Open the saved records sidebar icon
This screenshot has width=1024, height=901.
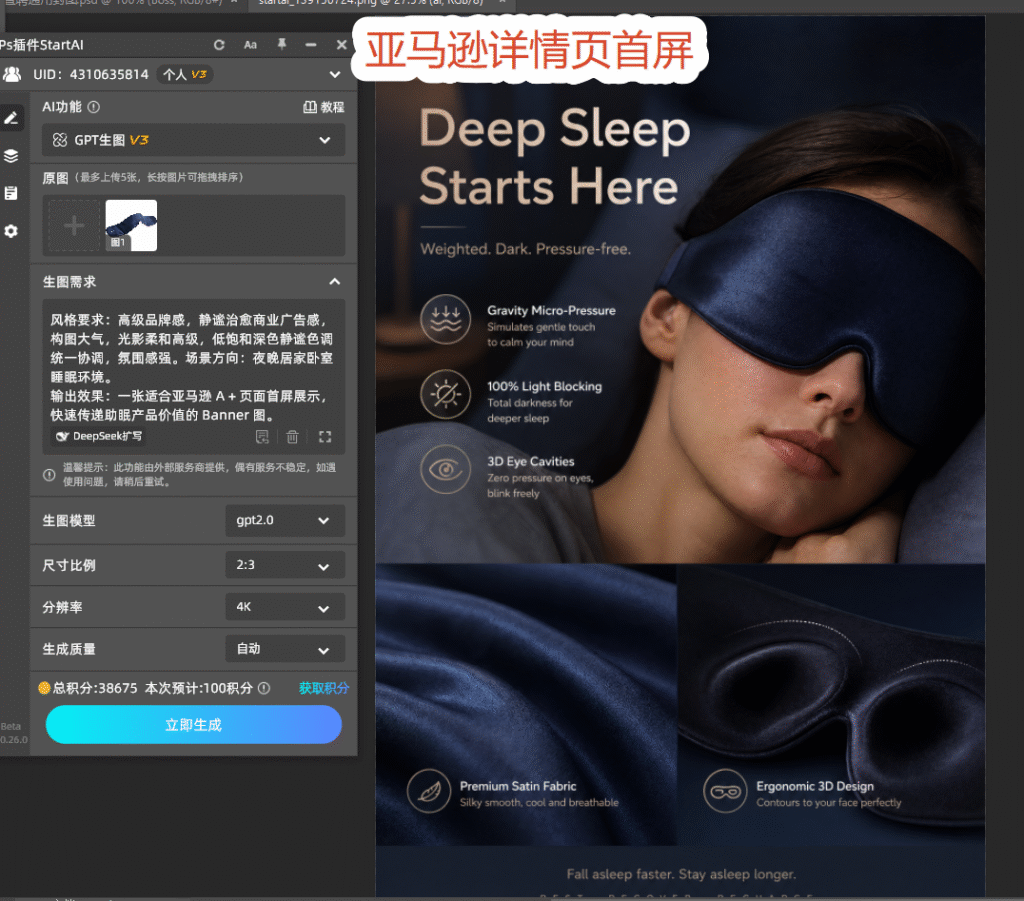pos(11,193)
